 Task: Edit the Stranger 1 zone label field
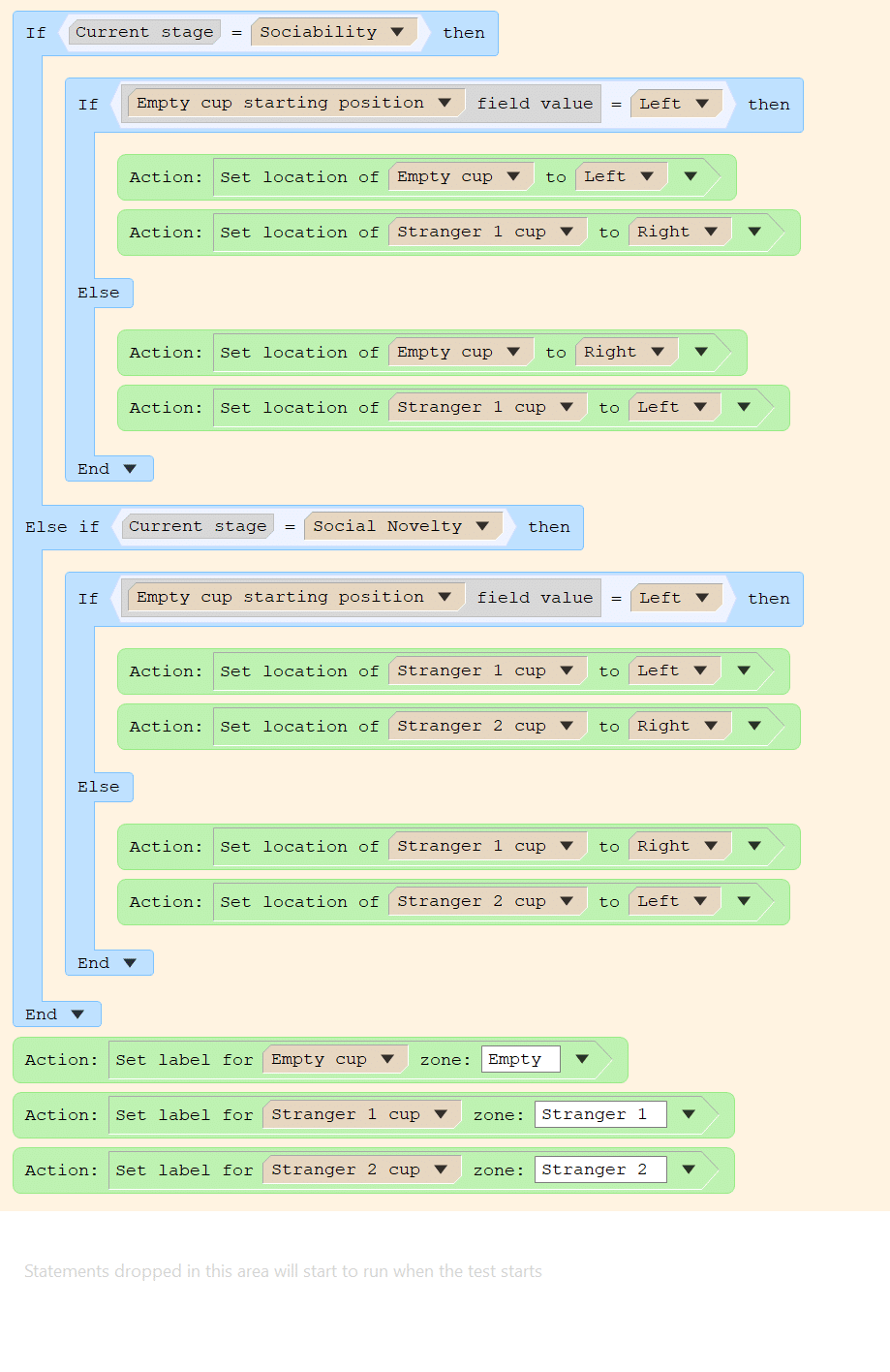[599, 1114]
